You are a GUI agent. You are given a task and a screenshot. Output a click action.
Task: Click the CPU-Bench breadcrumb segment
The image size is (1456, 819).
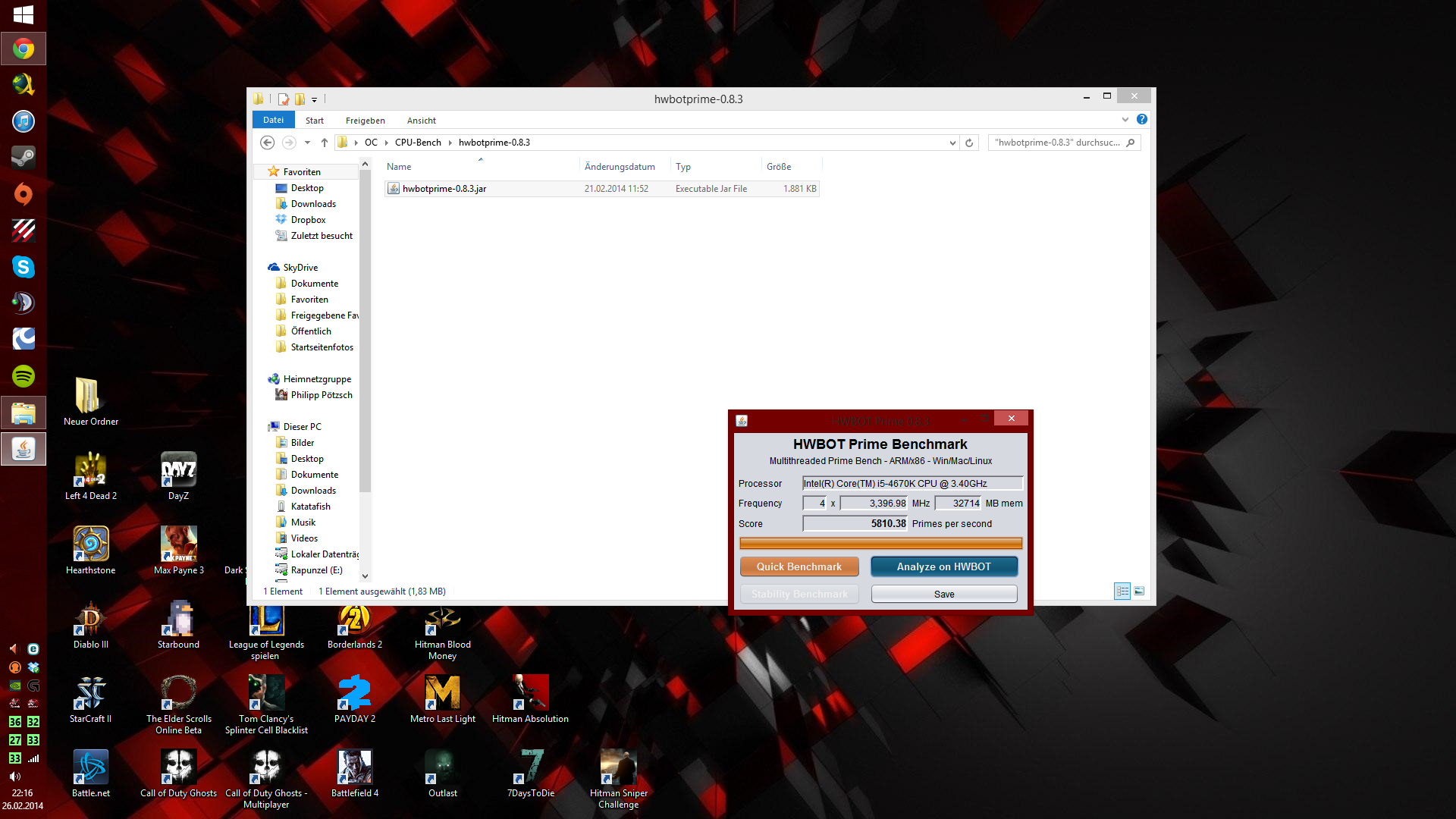[x=418, y=143]
